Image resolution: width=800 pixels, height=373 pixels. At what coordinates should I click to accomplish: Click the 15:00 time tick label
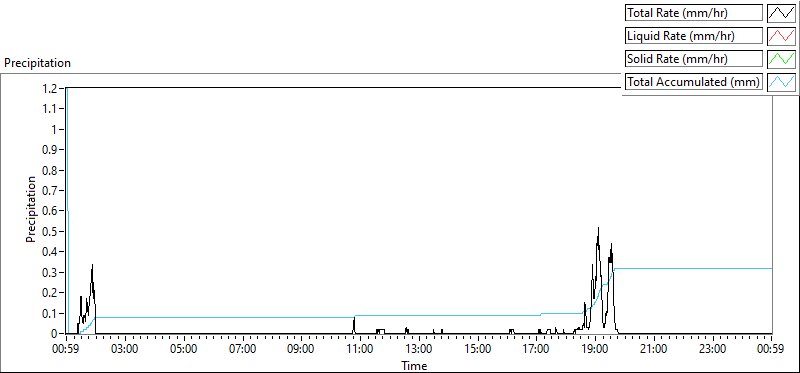click(x=478, y=349)
